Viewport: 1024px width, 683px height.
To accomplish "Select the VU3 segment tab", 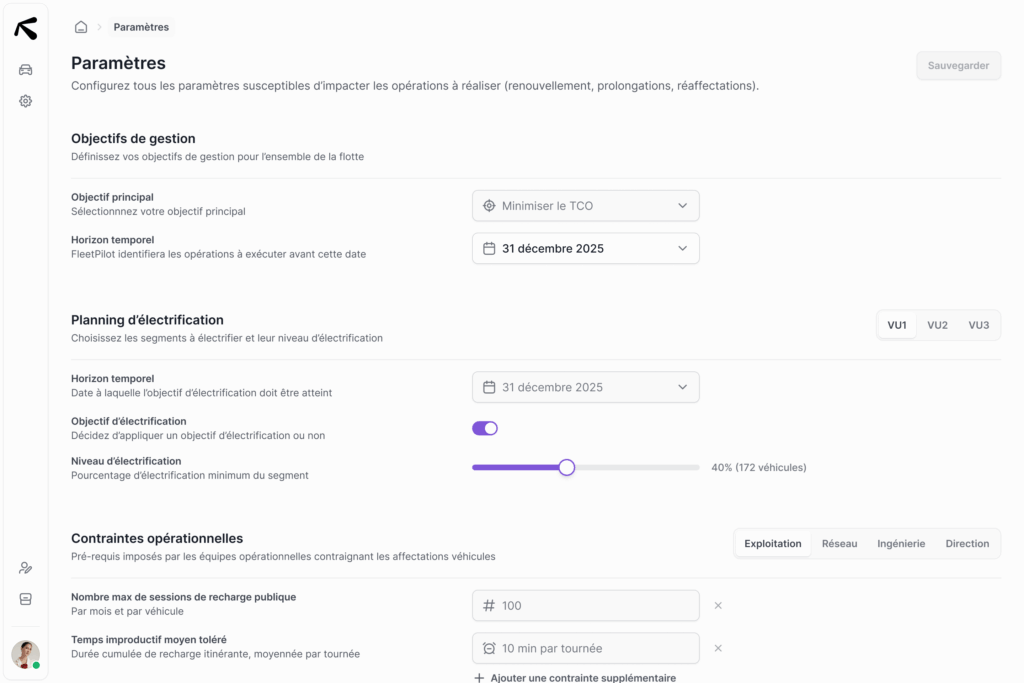I will (978, 325).
